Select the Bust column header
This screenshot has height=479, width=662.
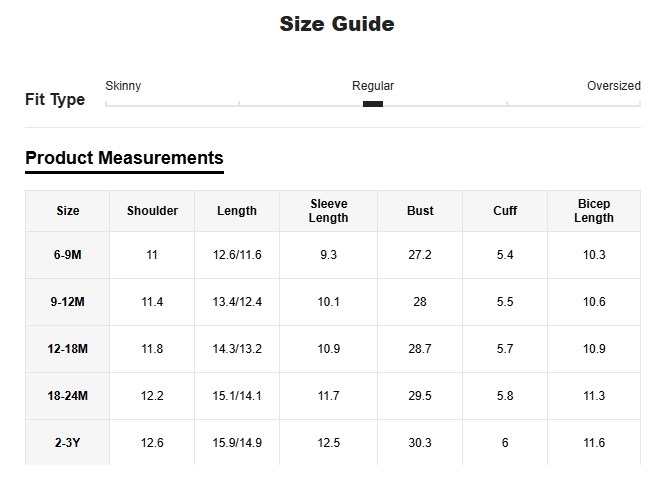[420, 211]
